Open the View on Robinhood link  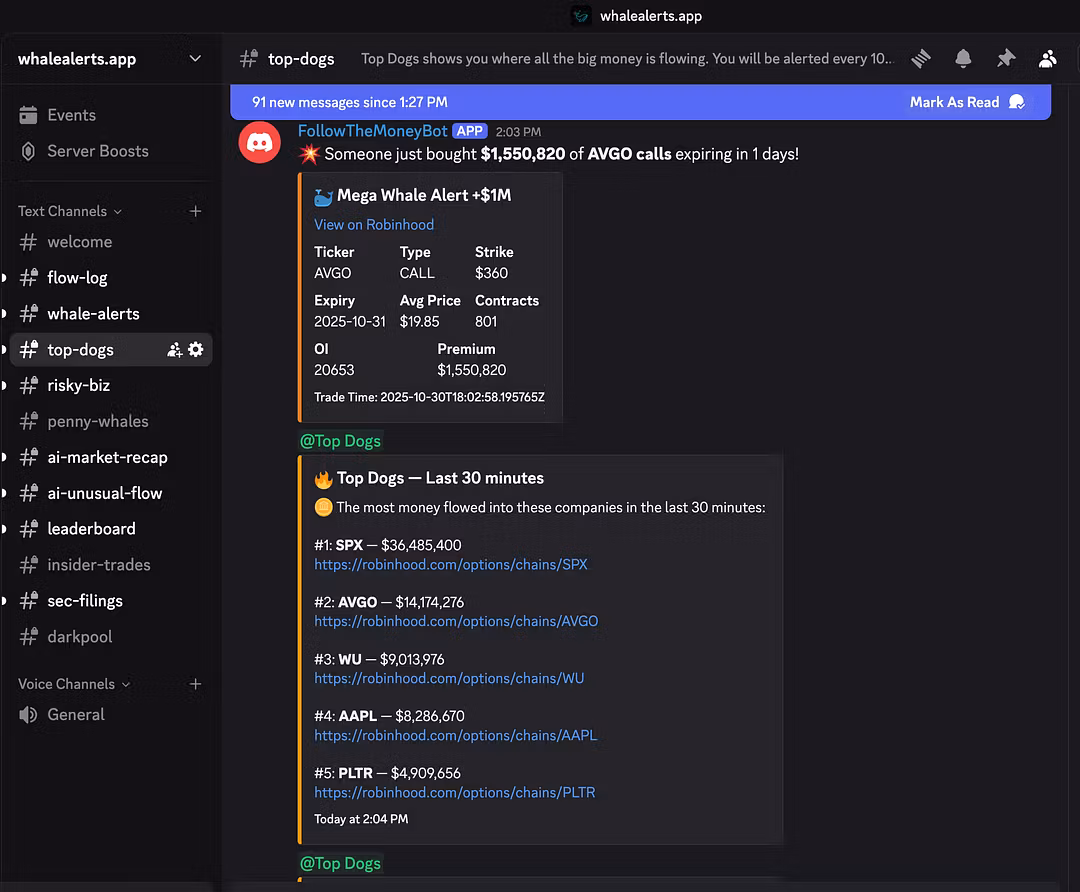coord(374,225)
